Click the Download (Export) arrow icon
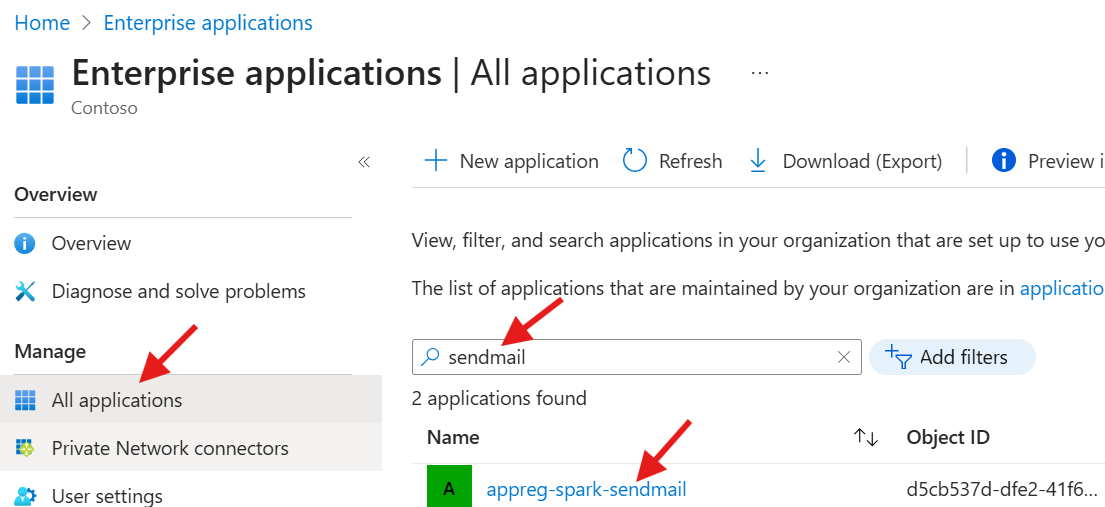This screenshot has height=507, width=1105. click(x=758, y=161)
